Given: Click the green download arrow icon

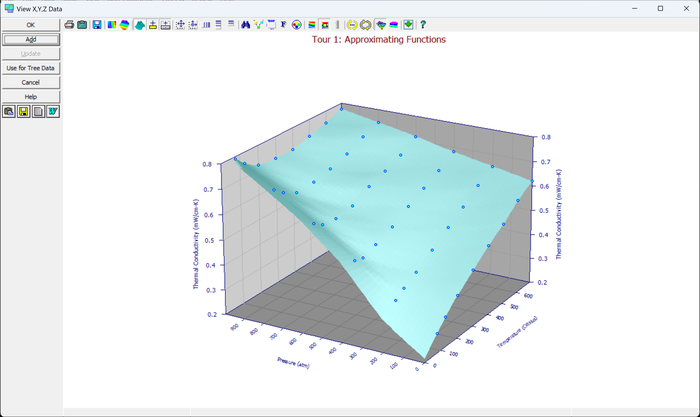Looking at the screenshot, I should click(408, 25).
